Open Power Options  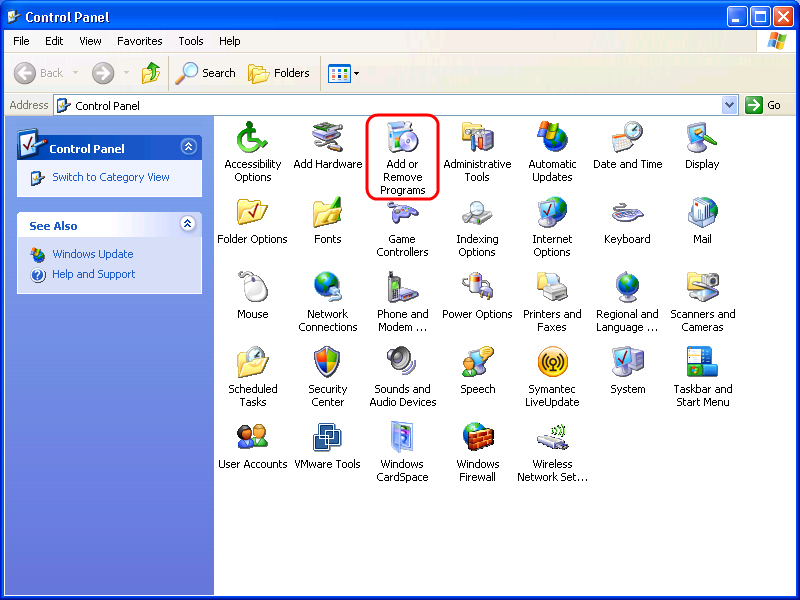[477, 296]
